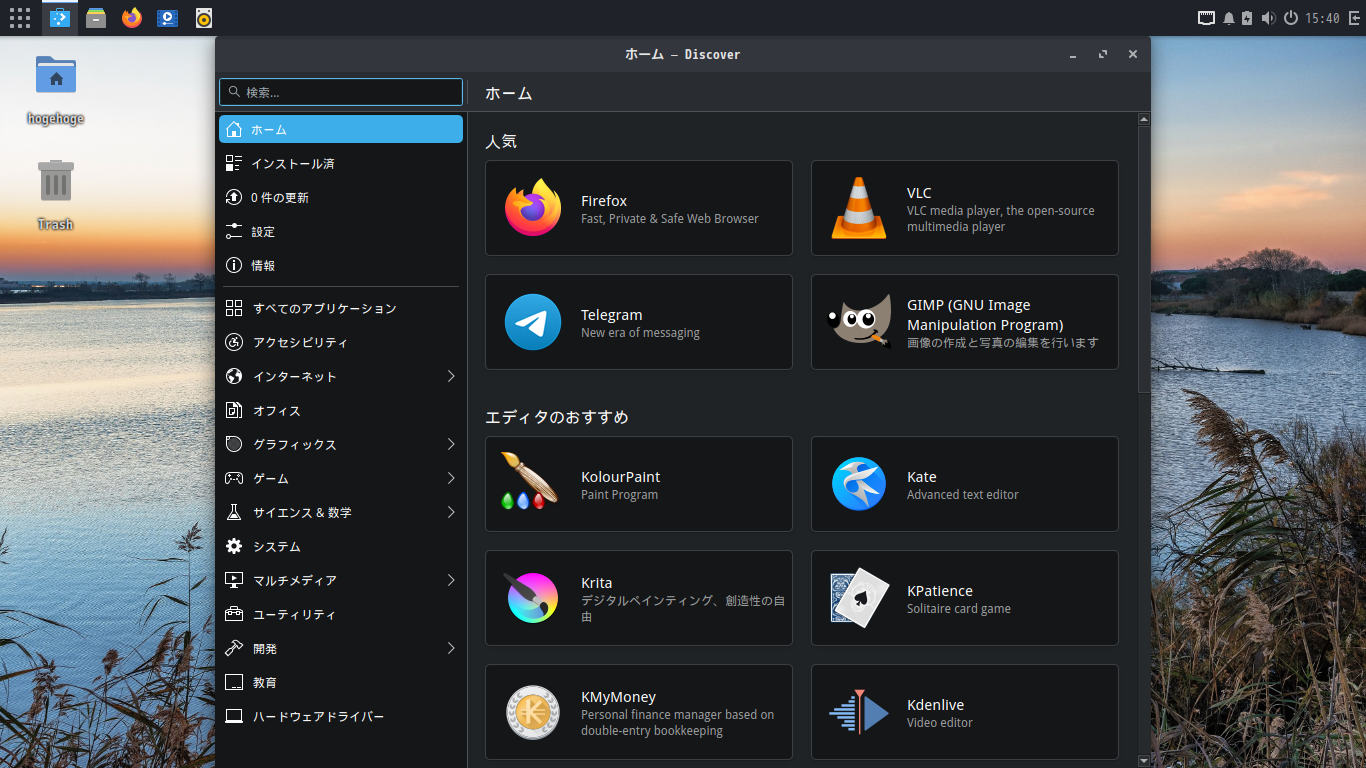Click the vertical scrollbar thumb in Discover
1366x768 pixels.
[x=1144, y=260]
